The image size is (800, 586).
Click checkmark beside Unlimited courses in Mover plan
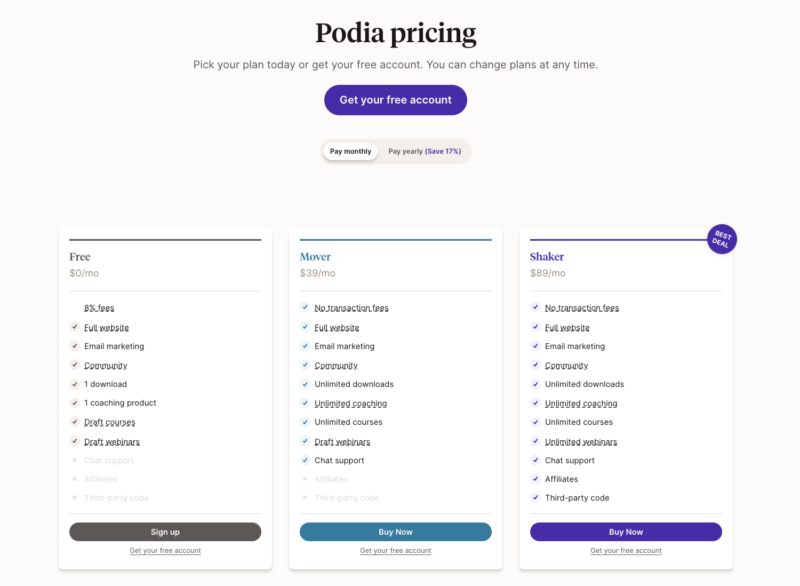pyautogui.click(x=305, y=422)
